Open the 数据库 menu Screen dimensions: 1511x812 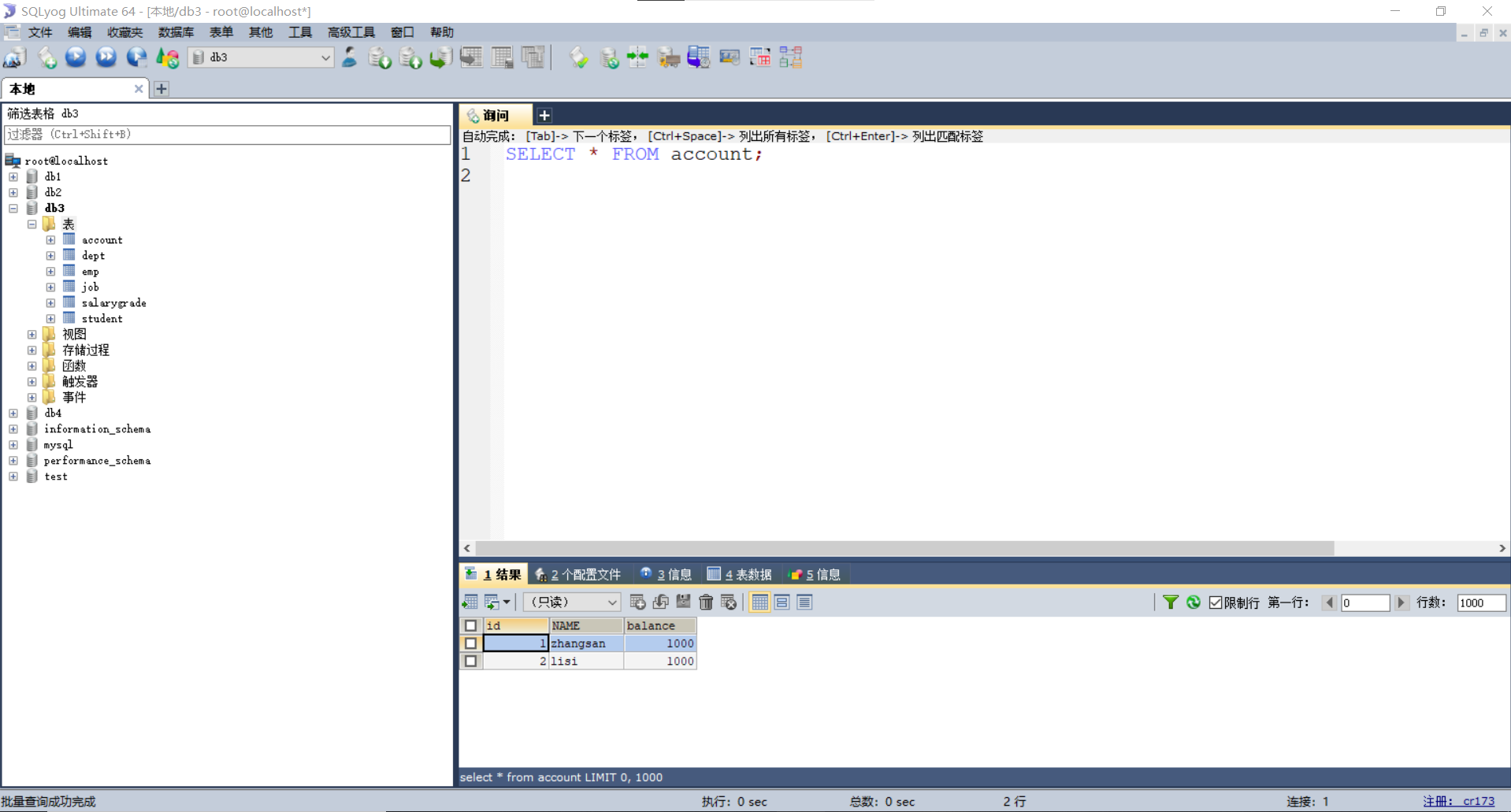tap(176, 32)
